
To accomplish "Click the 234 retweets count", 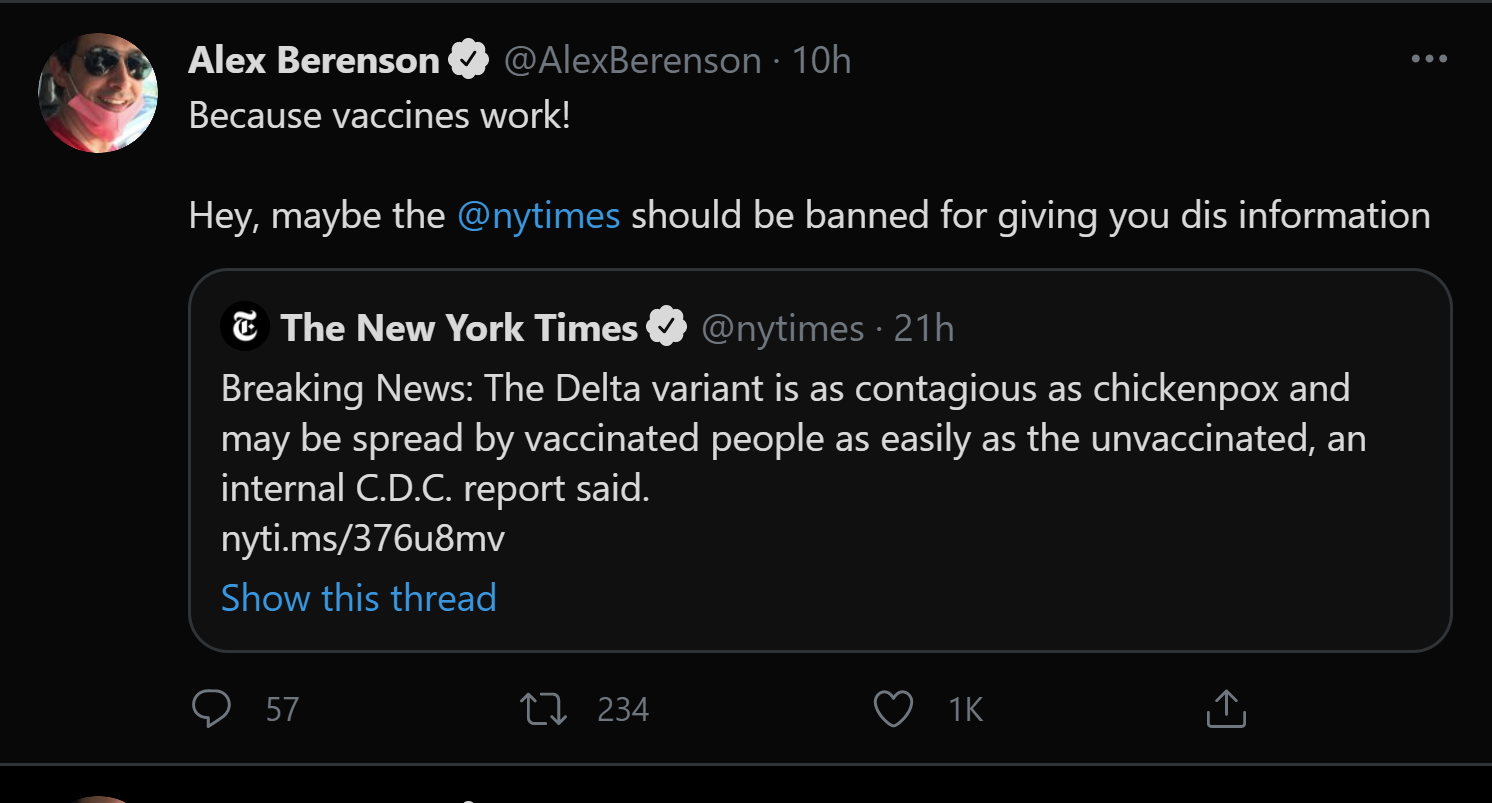I will pos(623,710).
